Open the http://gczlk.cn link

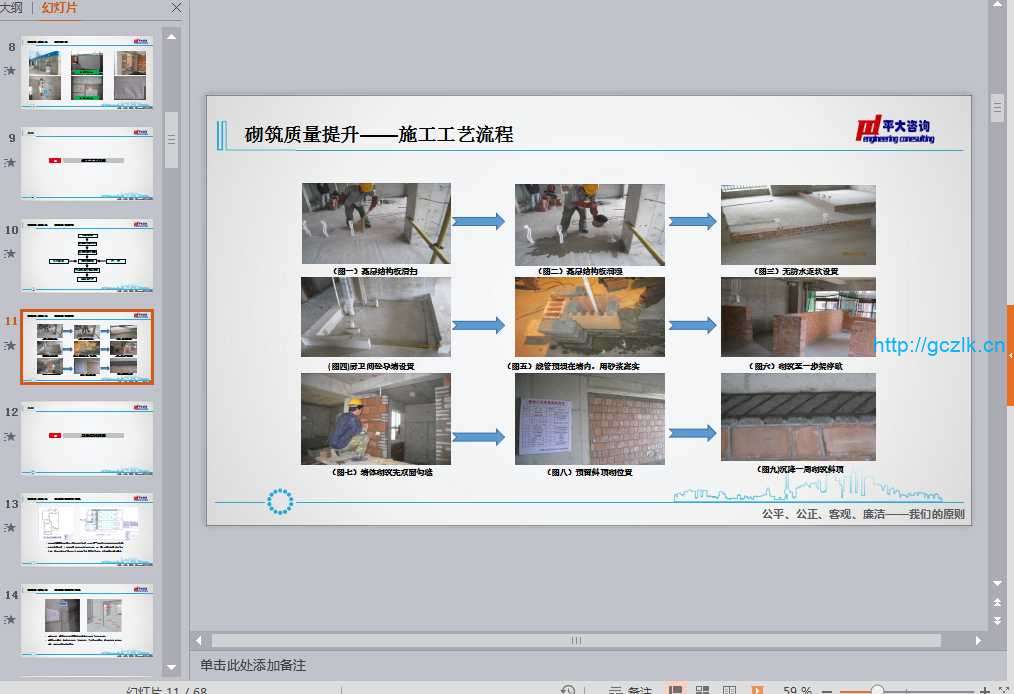(x=939, y=346)
